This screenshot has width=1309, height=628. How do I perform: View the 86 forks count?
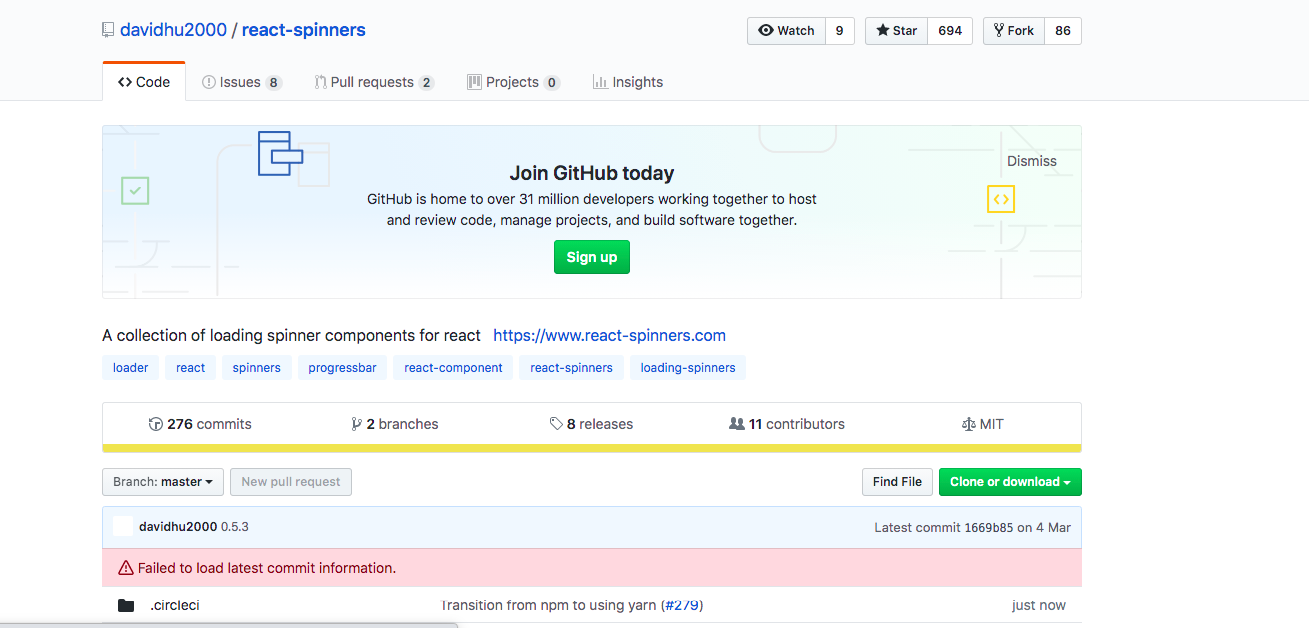click(x=1063, y=31)
